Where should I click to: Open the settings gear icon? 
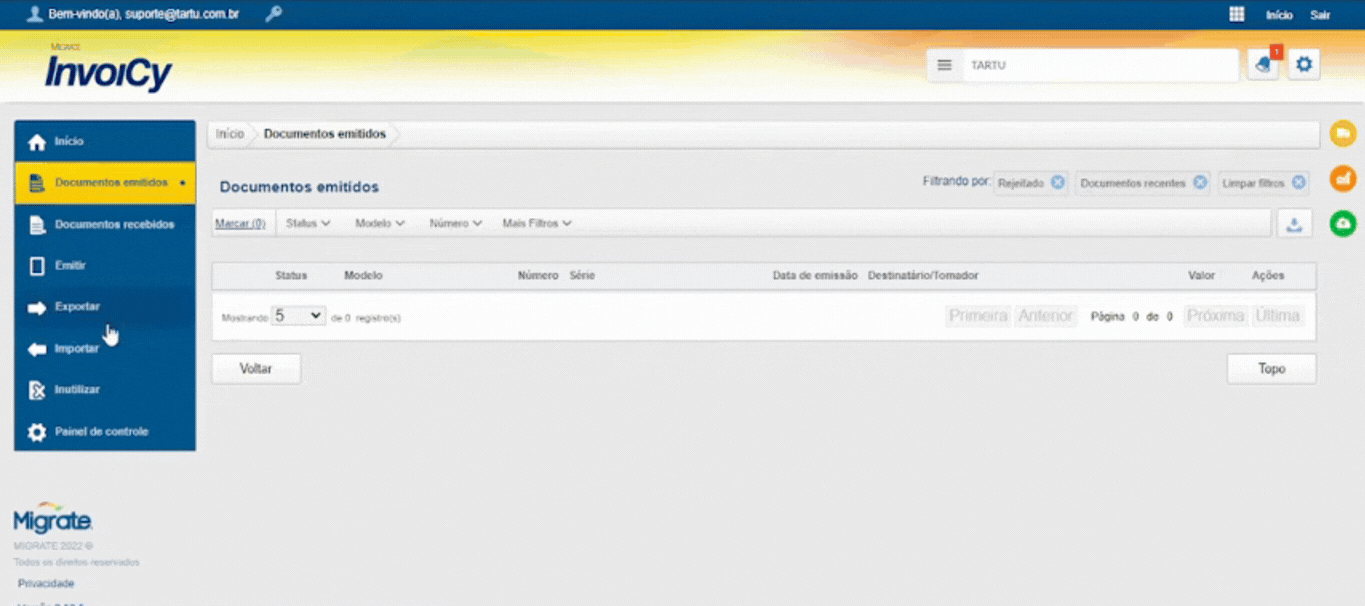[x=1303, y=65]
